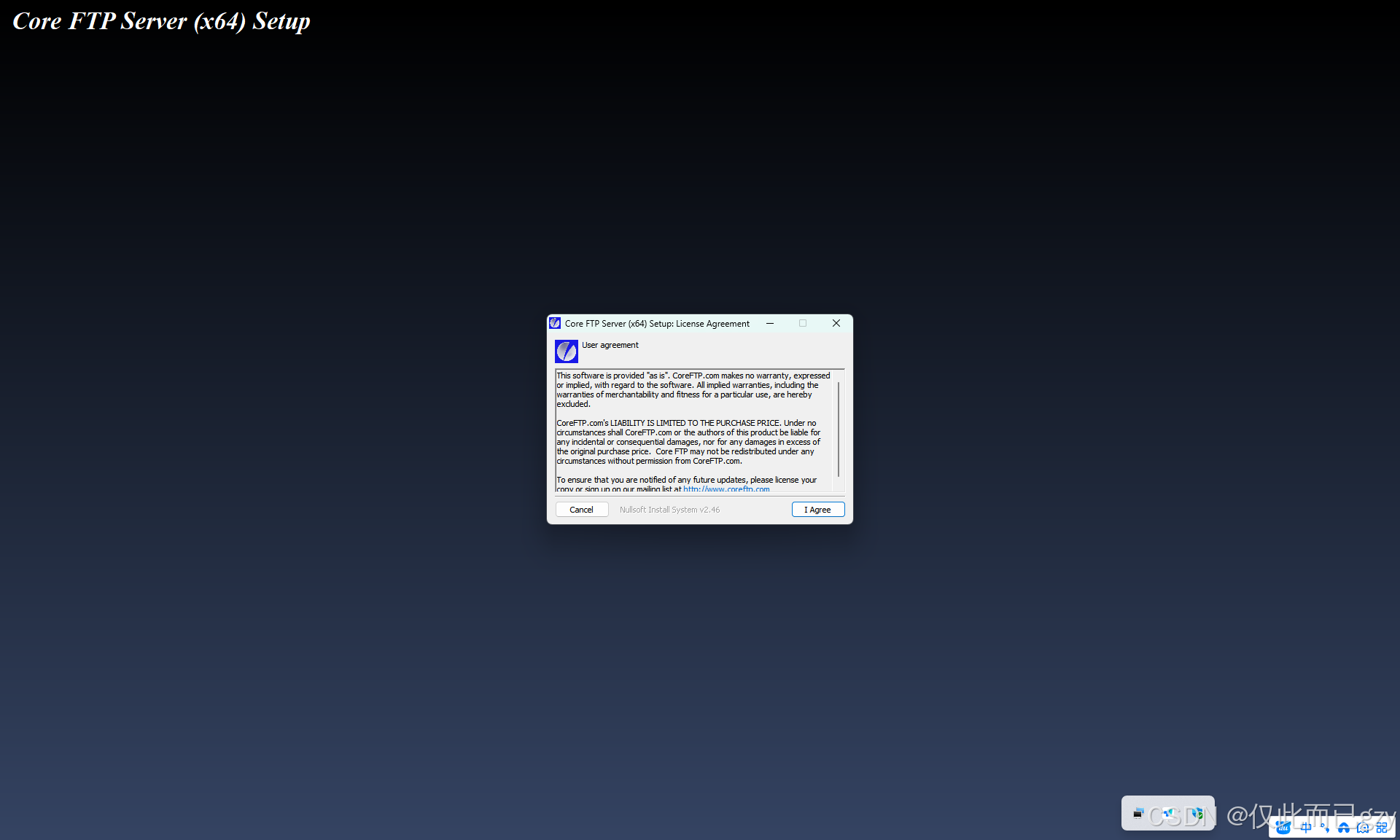This screenshot has height=840, width=1400.
Task: Click the large Core FTP logo beside User agreement
Action: pos(566,351)
